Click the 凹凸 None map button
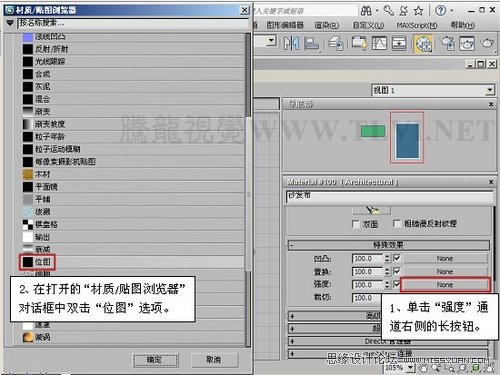500x375 pixels. click(445, 258)
